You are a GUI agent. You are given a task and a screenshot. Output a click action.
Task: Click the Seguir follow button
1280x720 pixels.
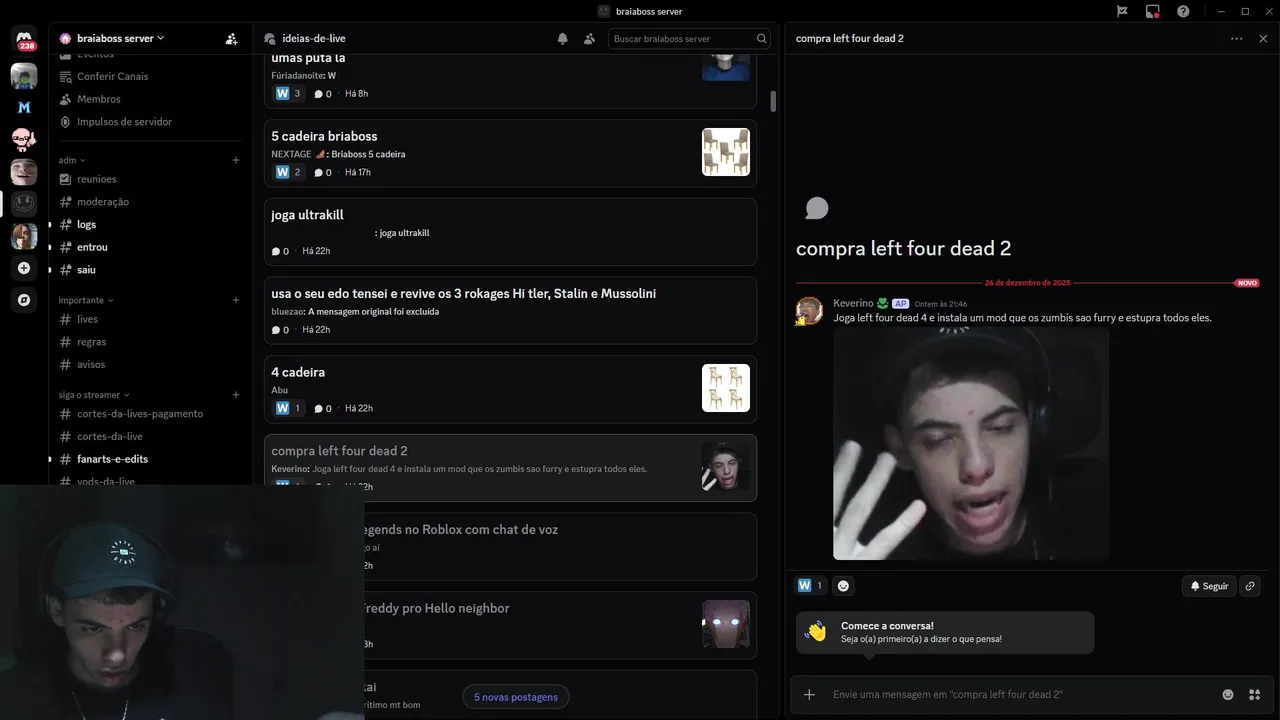(x=1208, y=586)
